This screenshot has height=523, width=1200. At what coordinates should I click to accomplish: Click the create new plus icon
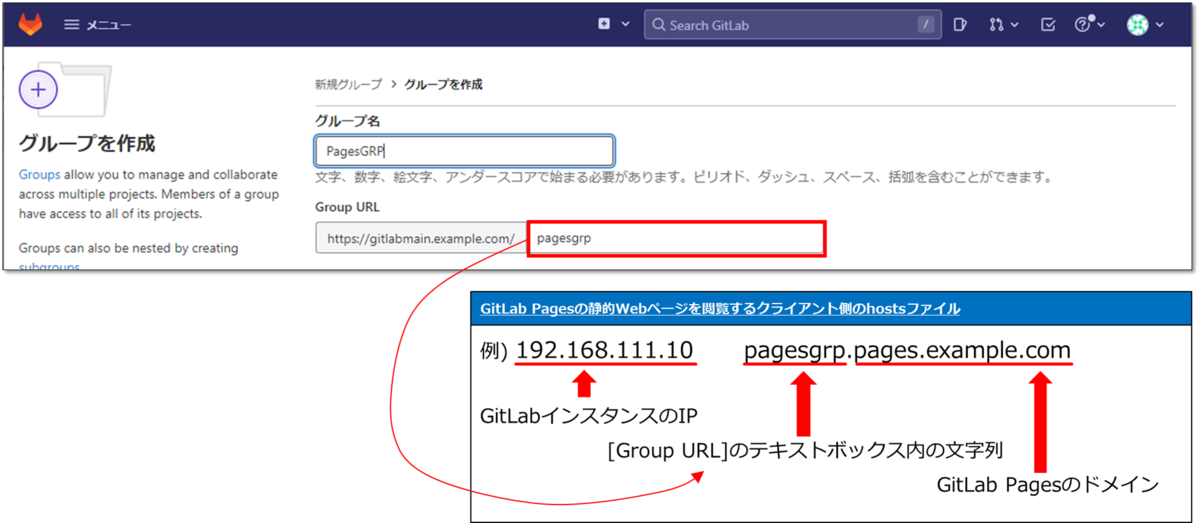coord(604,24)
